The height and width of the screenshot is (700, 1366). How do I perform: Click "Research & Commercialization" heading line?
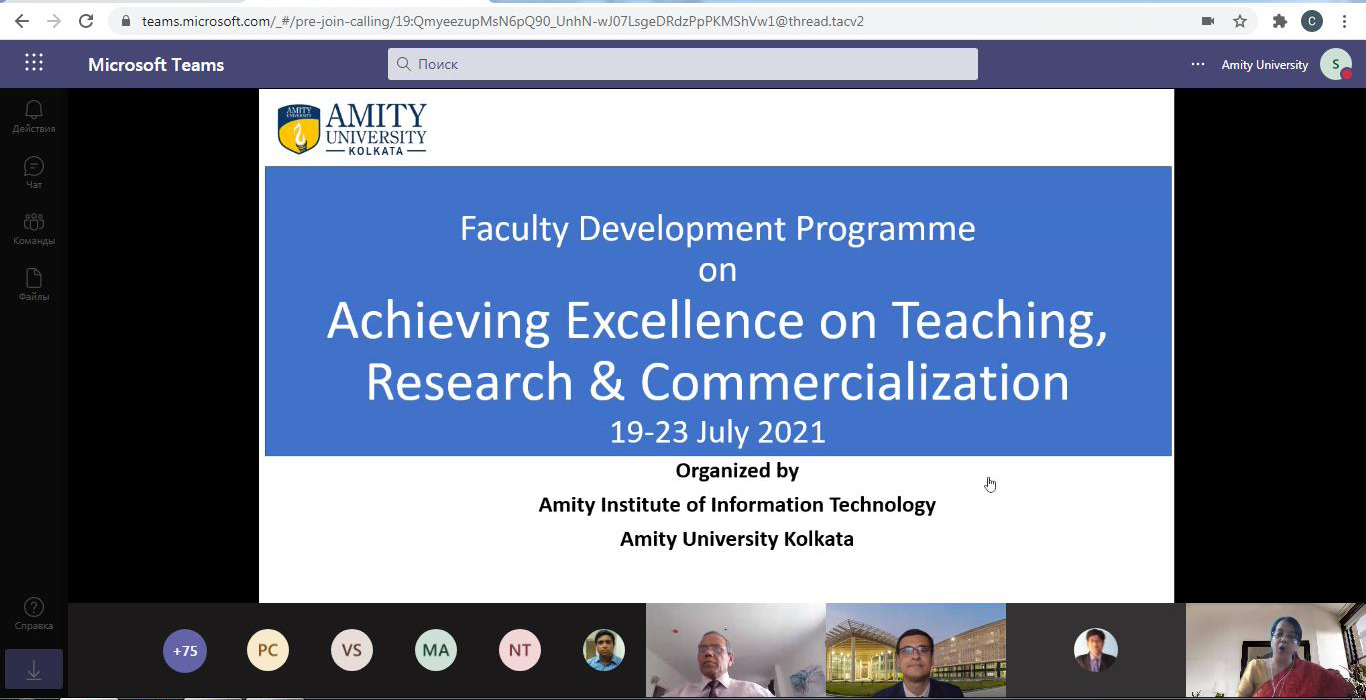[x=718, y=382]
